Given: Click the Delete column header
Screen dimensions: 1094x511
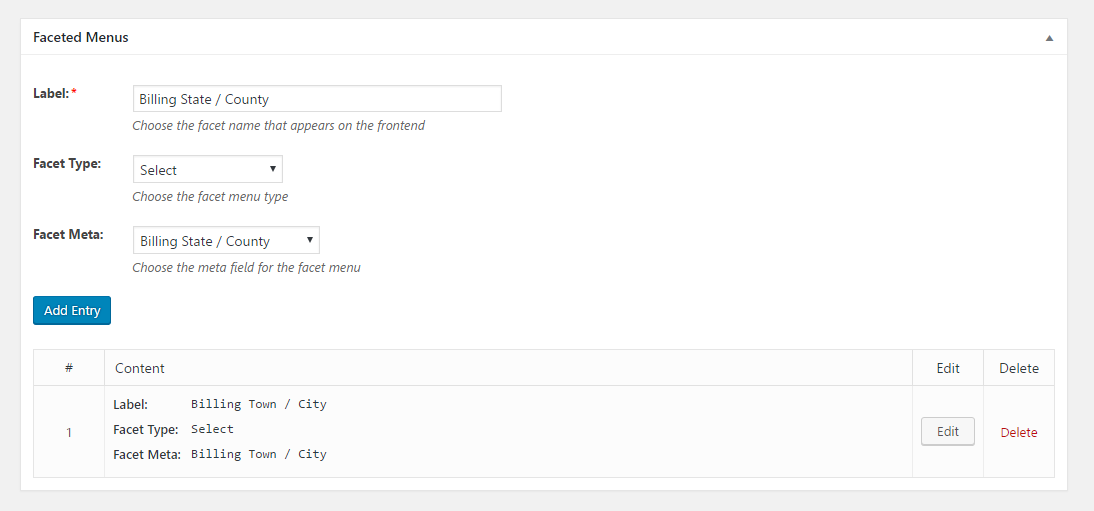Looking at the screenshot, I should click(1019, 368).
